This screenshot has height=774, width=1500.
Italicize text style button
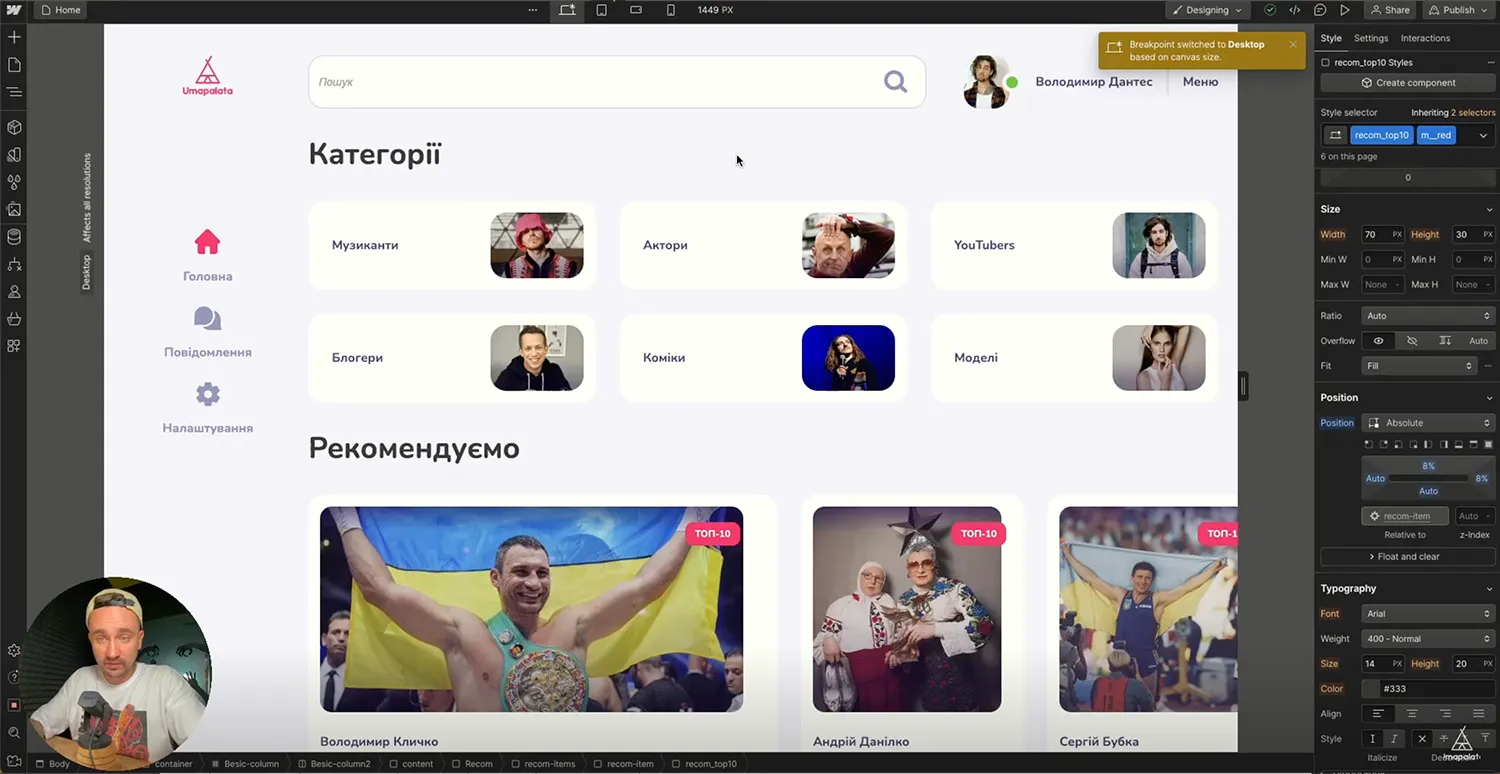(x=1394, y=739)
